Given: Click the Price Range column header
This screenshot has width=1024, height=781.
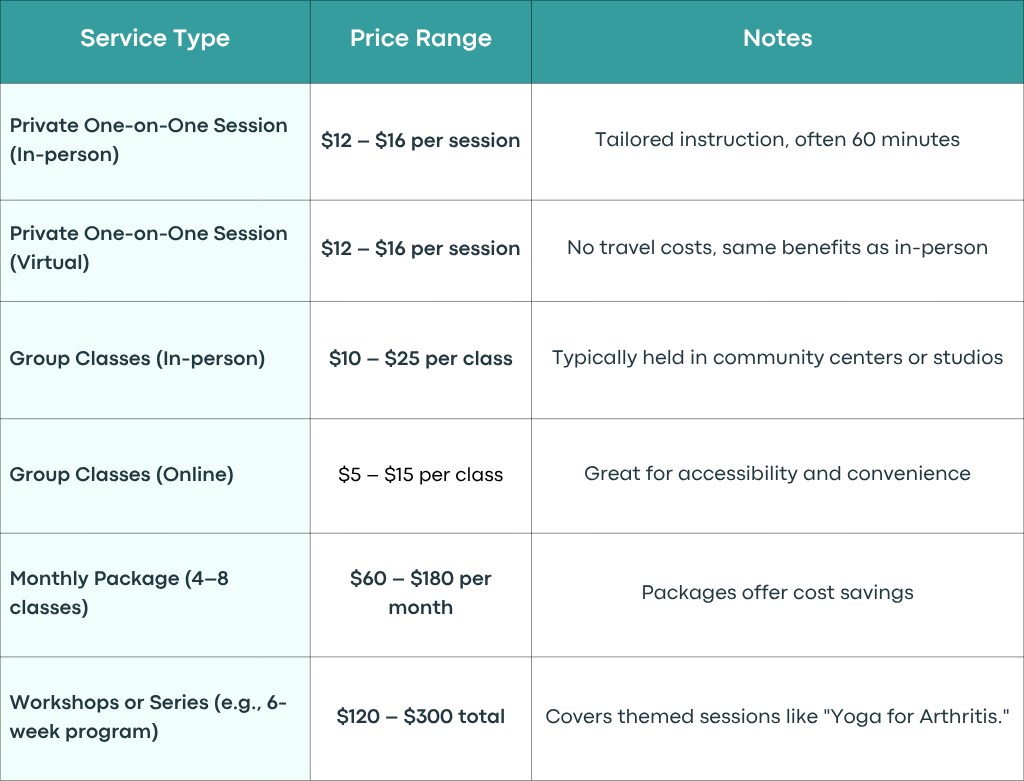Looking at the screenshot, I should [x=421, y=39].
